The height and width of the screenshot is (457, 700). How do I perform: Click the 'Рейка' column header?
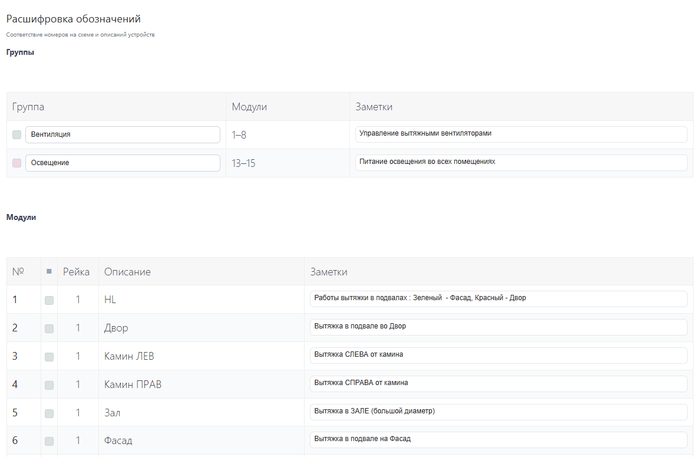tap(76, 272)
